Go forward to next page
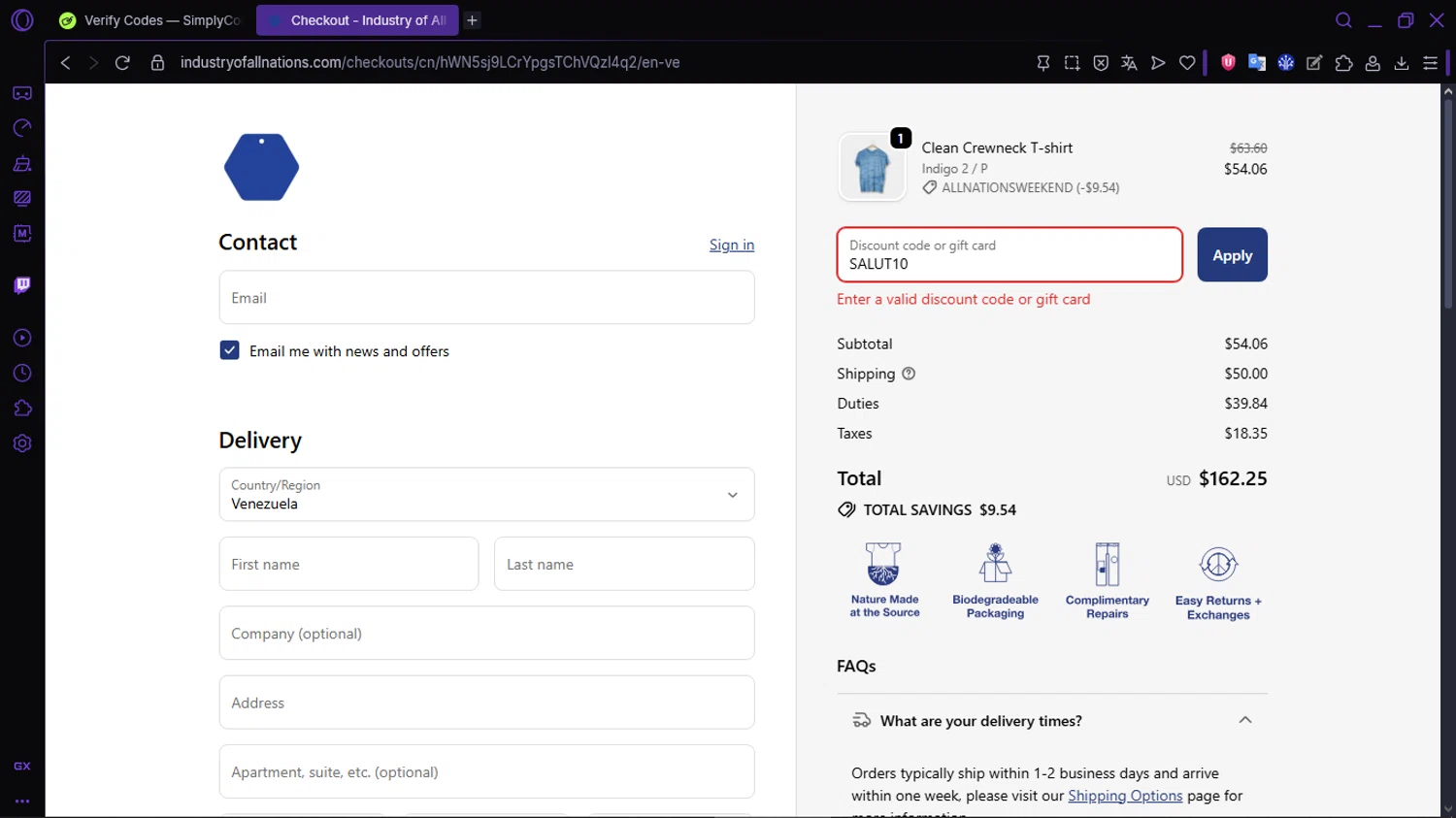1456x818 pixels. pos(93,63)
